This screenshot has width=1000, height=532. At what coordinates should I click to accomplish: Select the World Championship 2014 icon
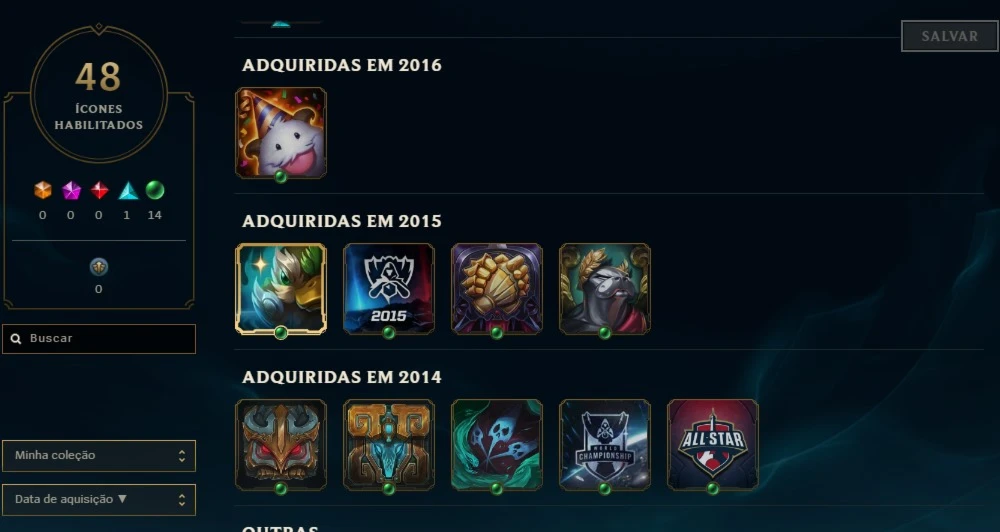605,445
